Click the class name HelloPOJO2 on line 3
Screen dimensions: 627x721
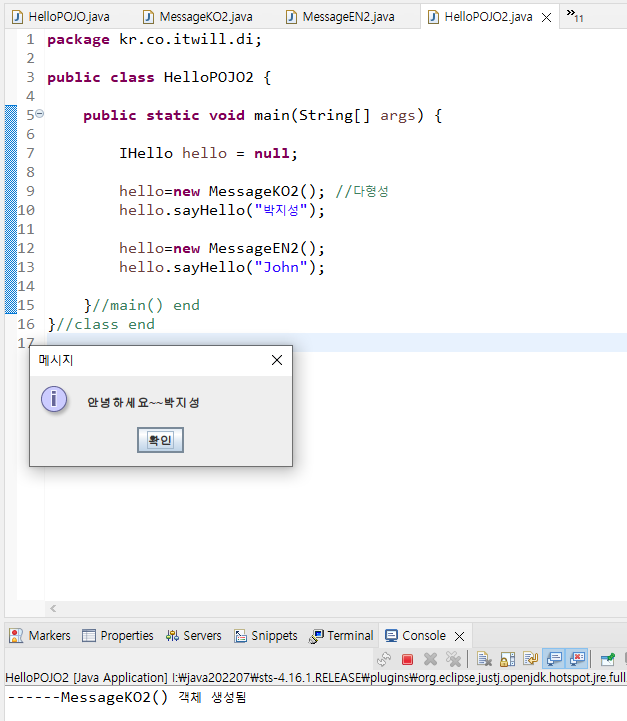point(208,77)
